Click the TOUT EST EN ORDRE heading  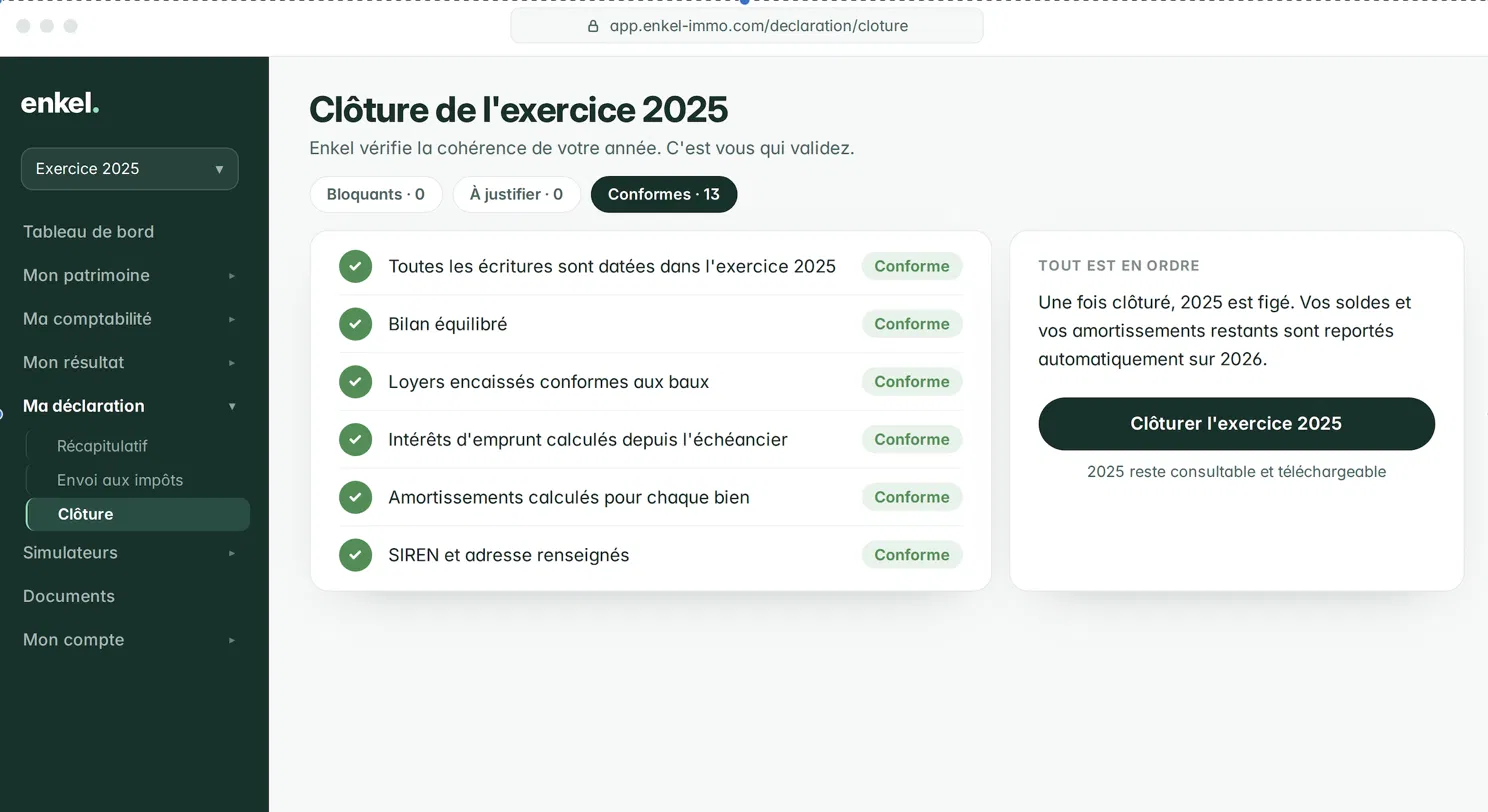coord(1119,266)
